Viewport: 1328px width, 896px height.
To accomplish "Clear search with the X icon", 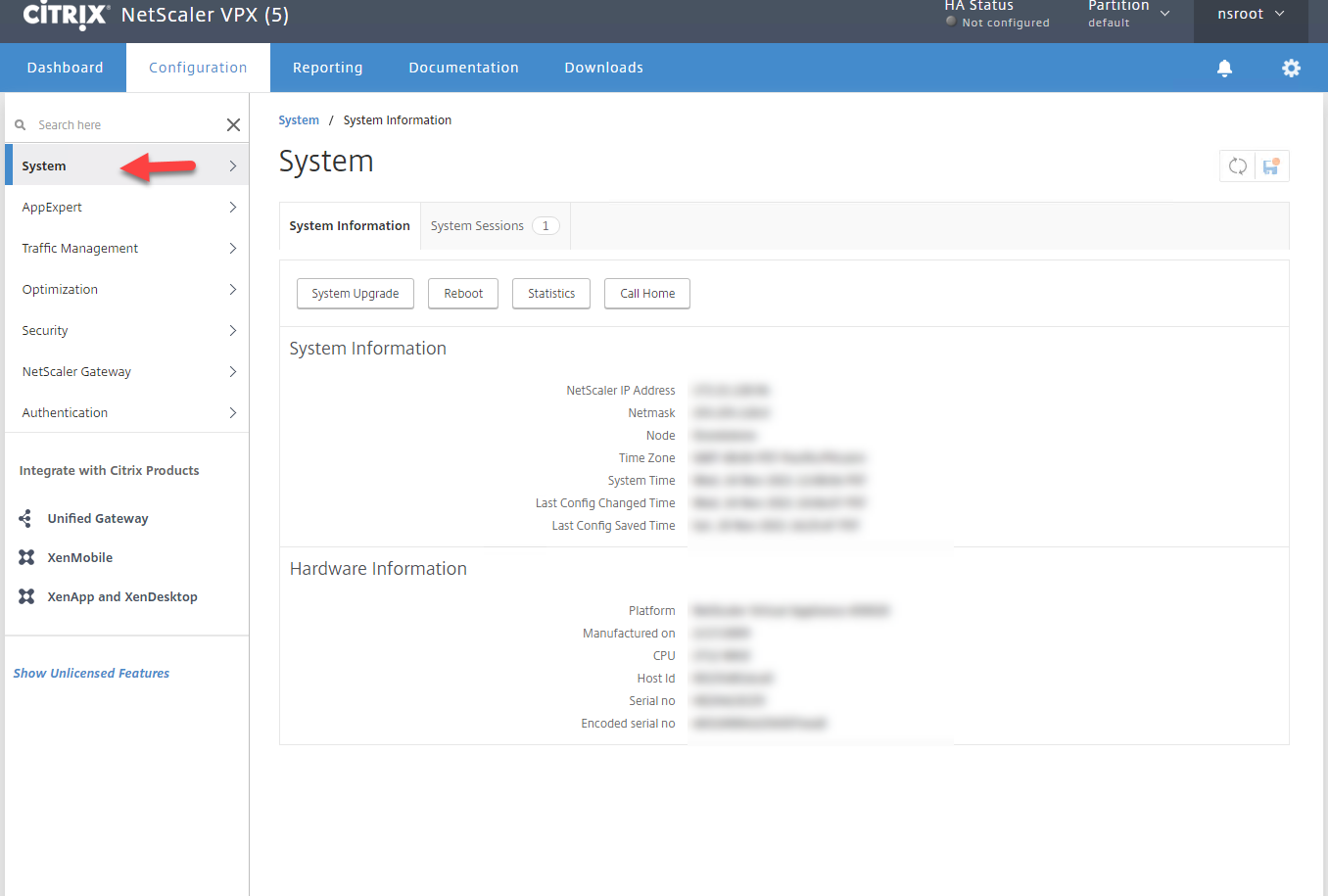I will point(233,124).
